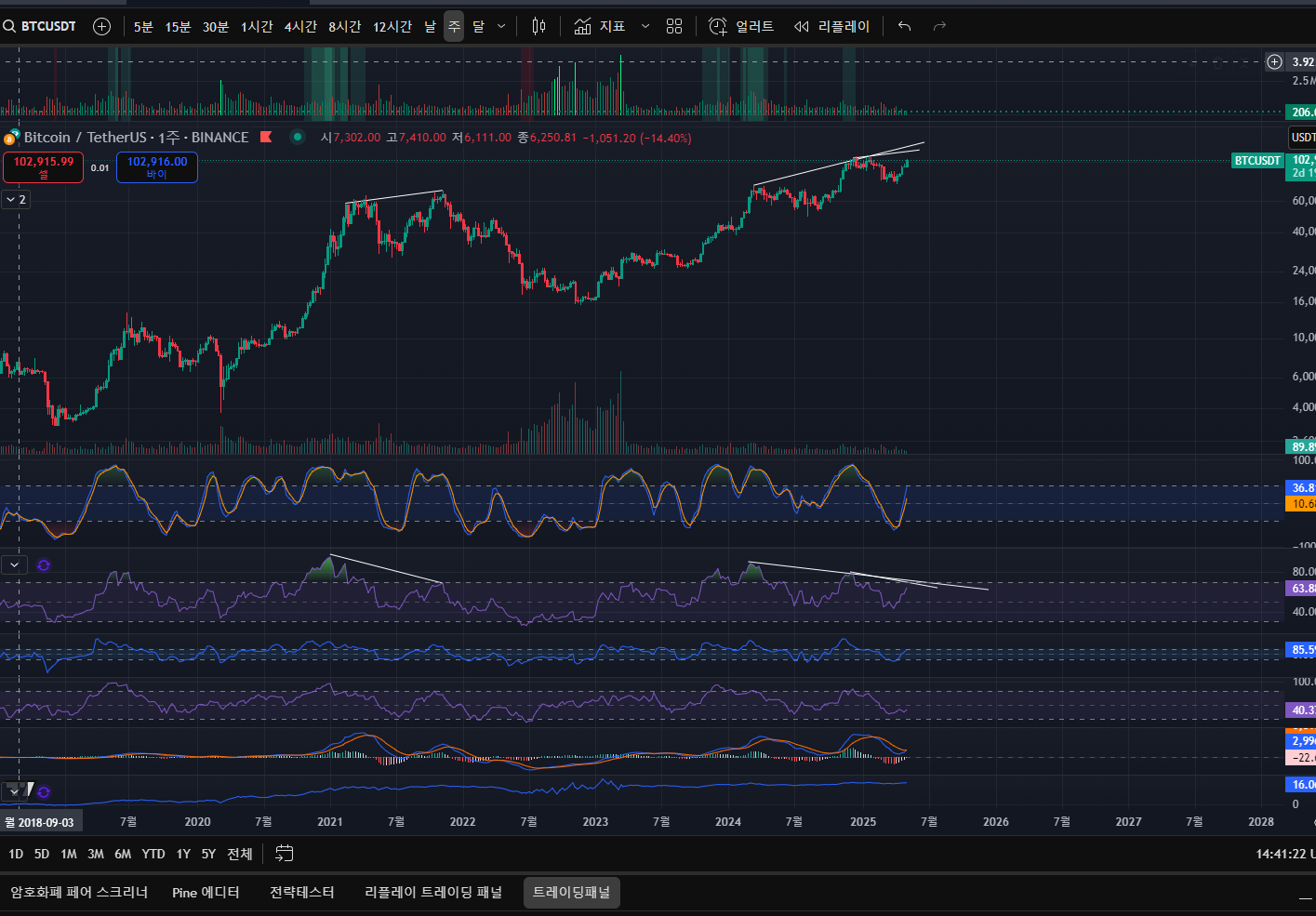Switch to the 4시간 interval
1316x916 pixels.
(x=300, y=26)
